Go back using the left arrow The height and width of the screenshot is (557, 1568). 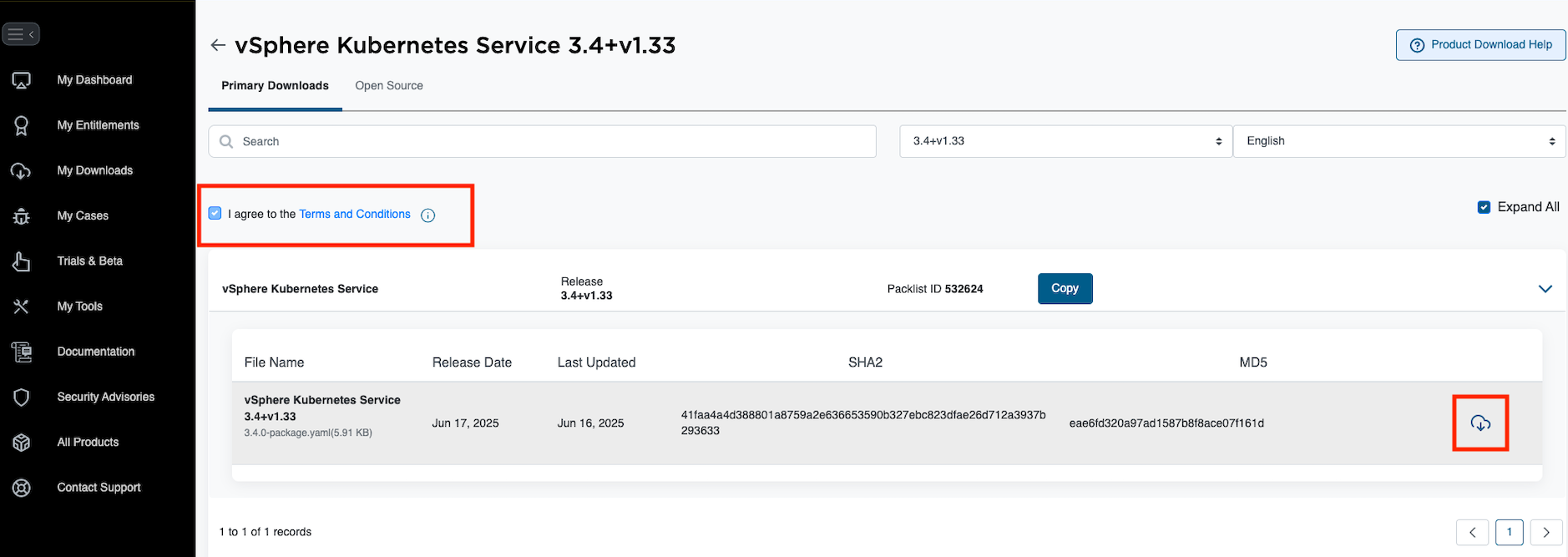(219, 45)
